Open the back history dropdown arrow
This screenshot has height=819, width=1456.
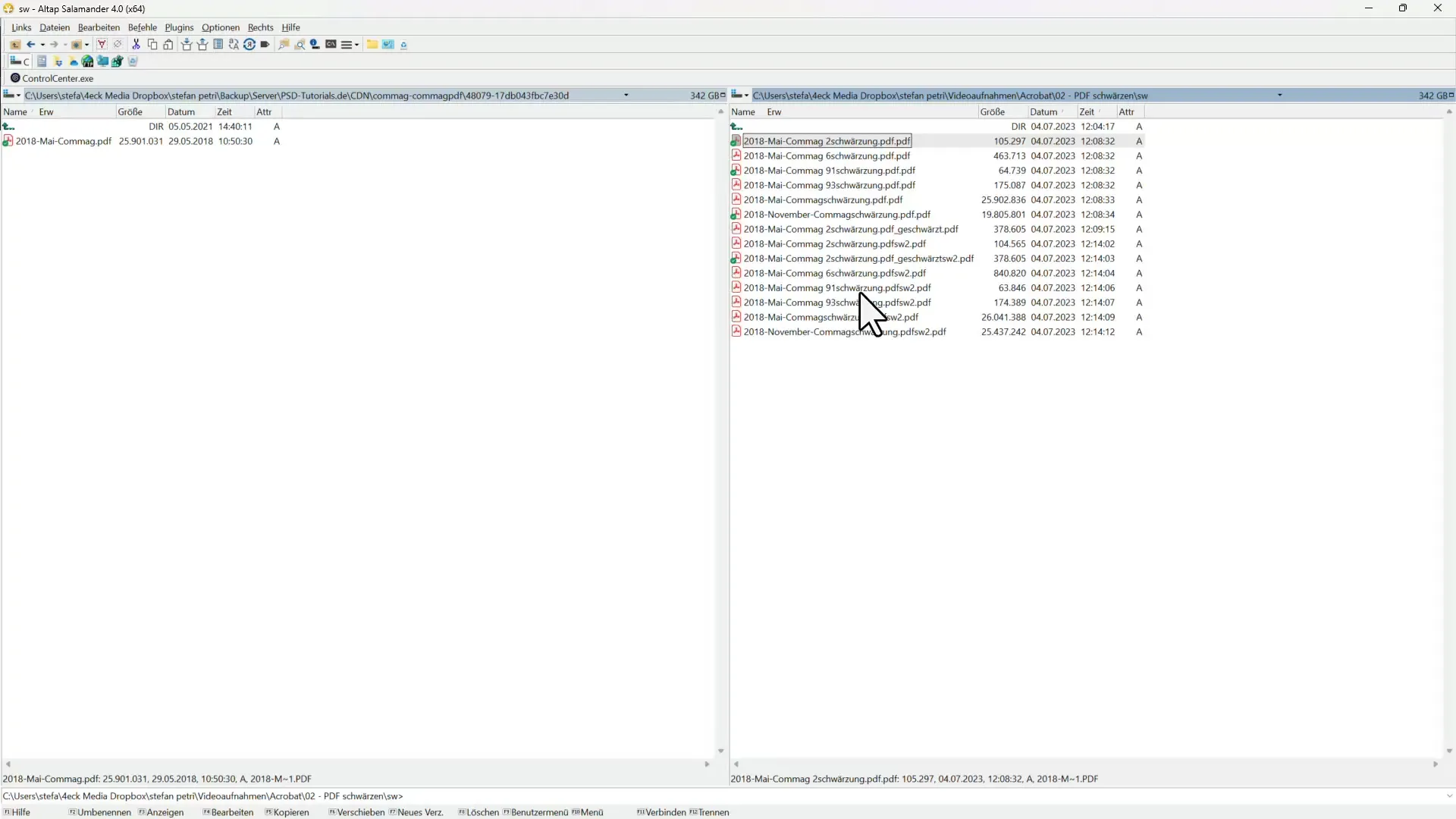click(x=42, y=45)
